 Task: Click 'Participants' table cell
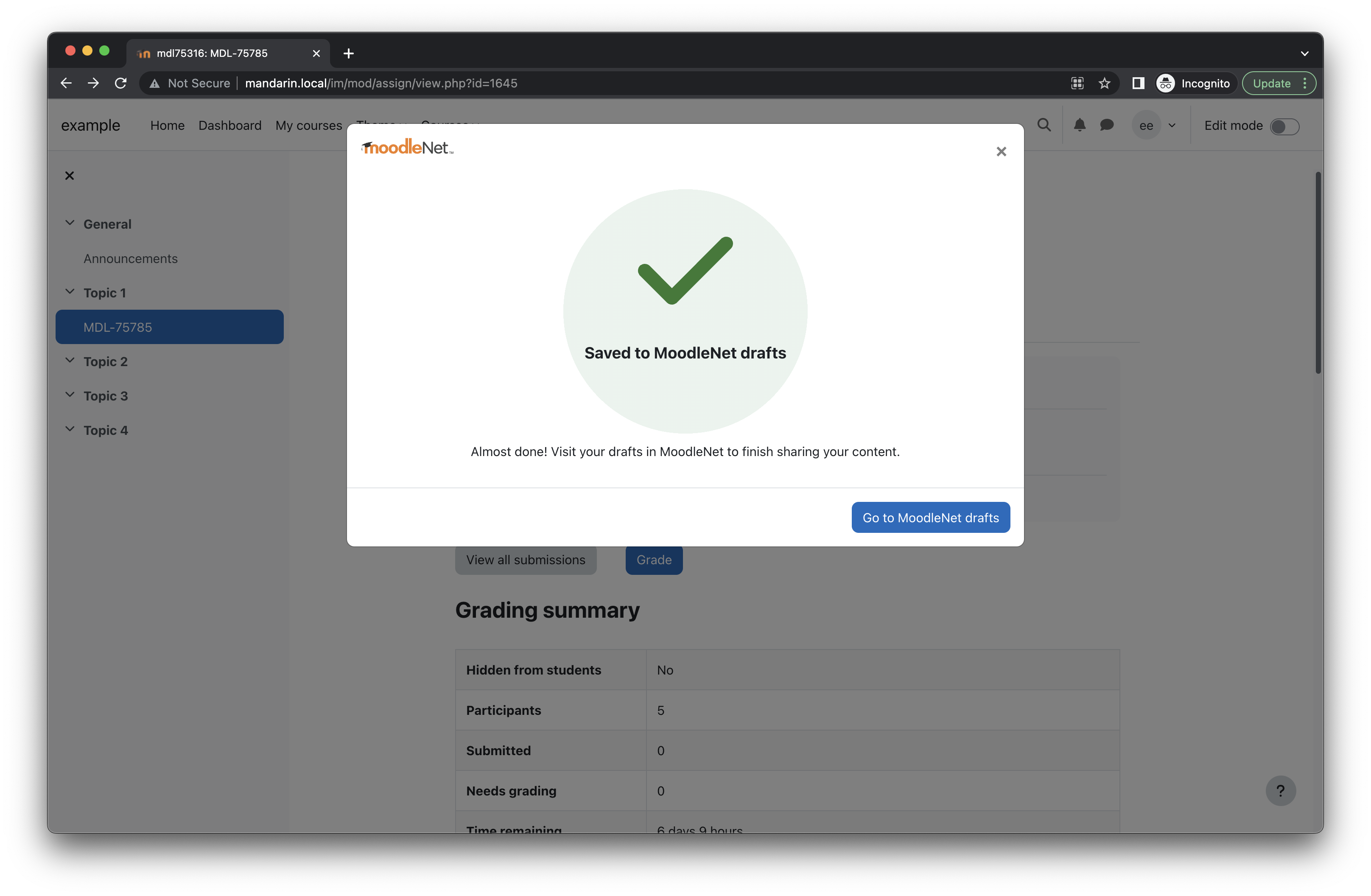pos(551,711)
